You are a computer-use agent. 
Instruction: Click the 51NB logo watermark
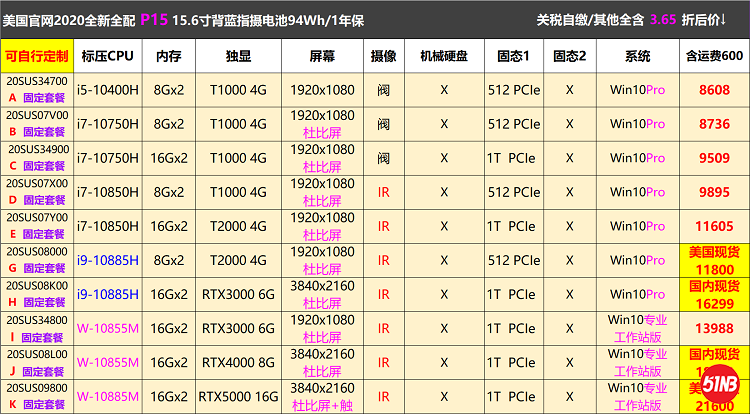coord(715,384)
